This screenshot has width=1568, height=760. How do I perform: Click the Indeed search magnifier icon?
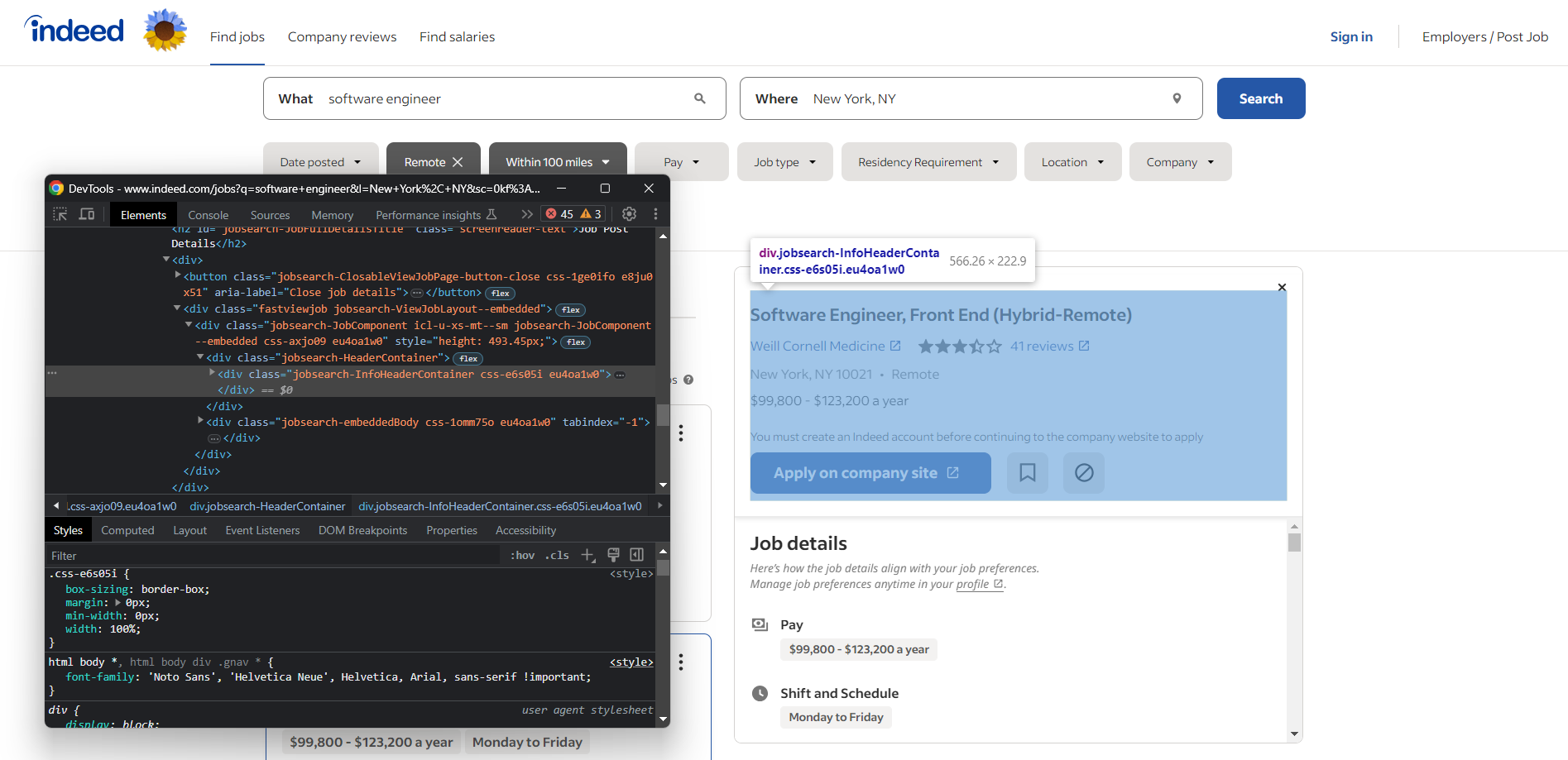(x=700, y=98)
